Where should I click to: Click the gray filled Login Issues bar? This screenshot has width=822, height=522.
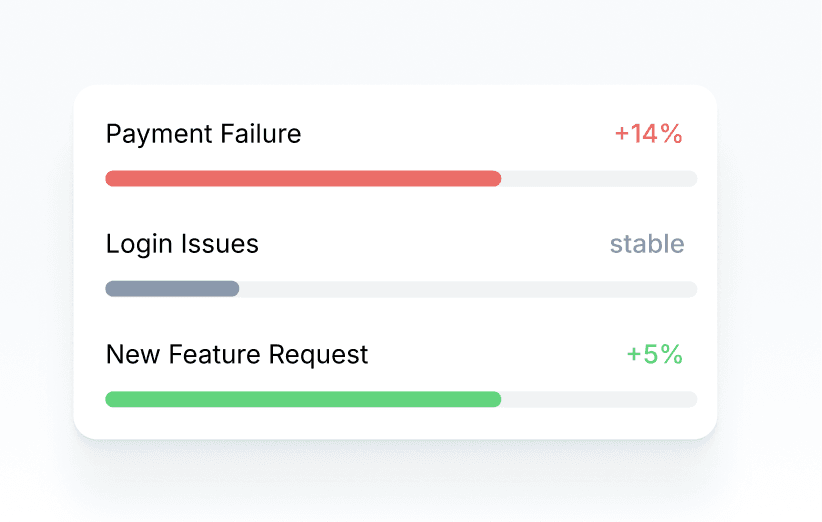172,289
